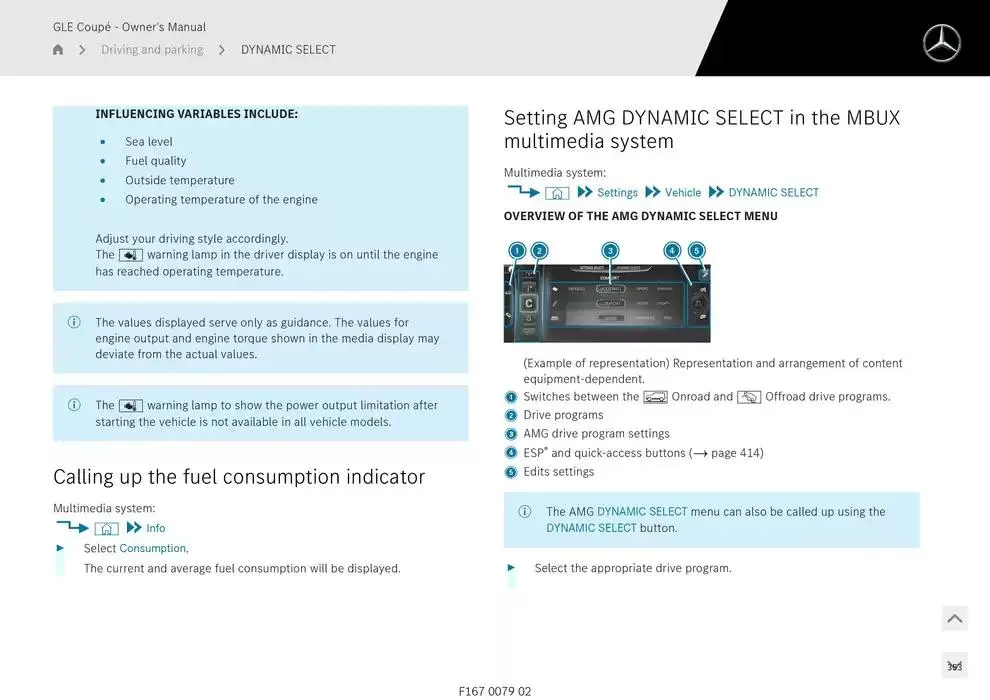Image resolution: width=990 pixels, height=700 pixels.
Task: Click the chevron after the home breadcrumb
Action: pos(82,49)
